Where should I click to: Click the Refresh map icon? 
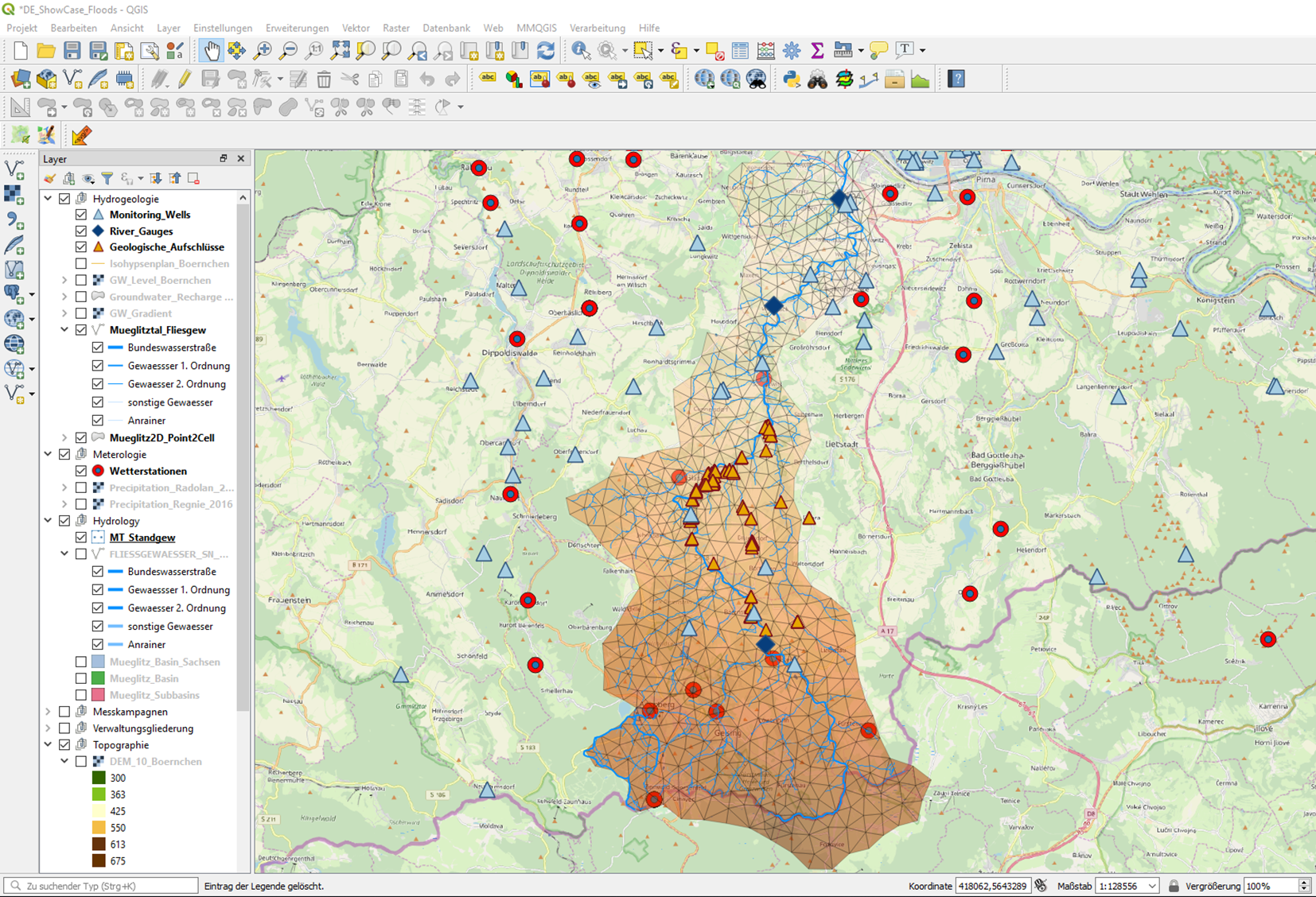point(546,51)
